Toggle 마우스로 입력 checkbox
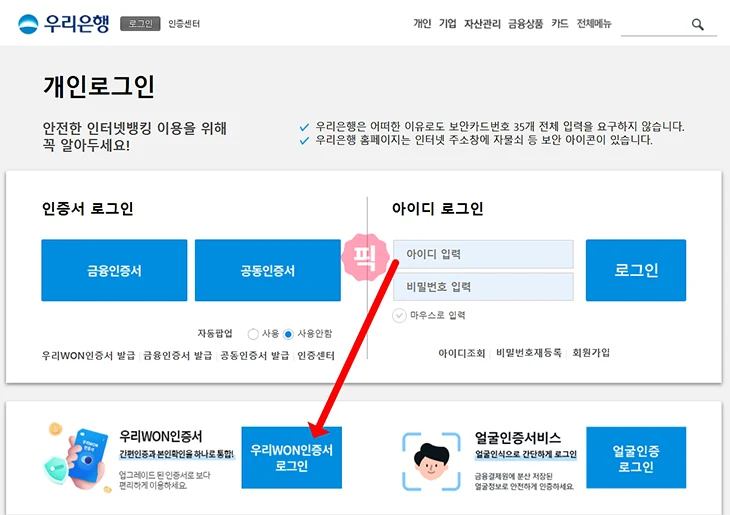 point(399,316)
